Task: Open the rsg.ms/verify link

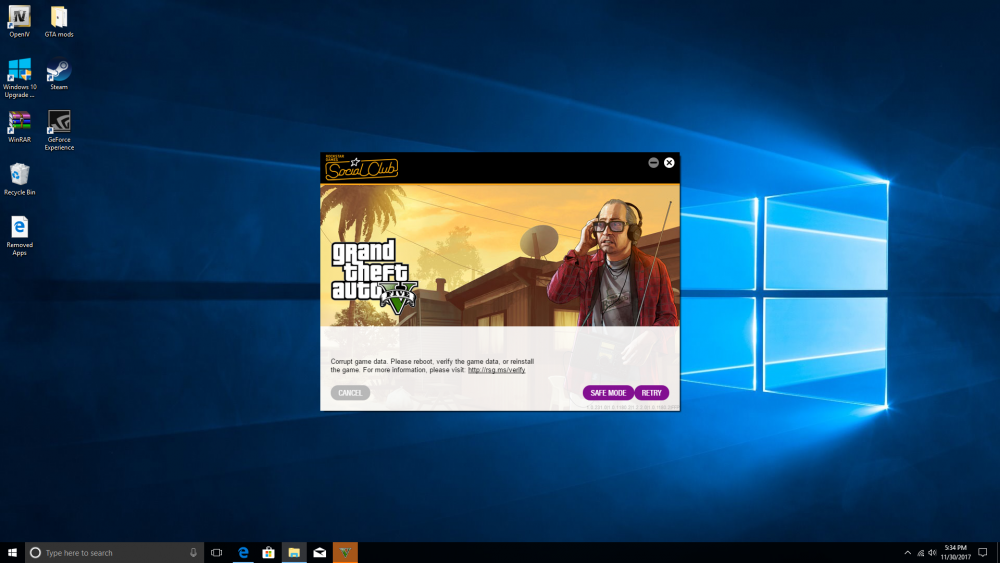Action: pos(496,370)
